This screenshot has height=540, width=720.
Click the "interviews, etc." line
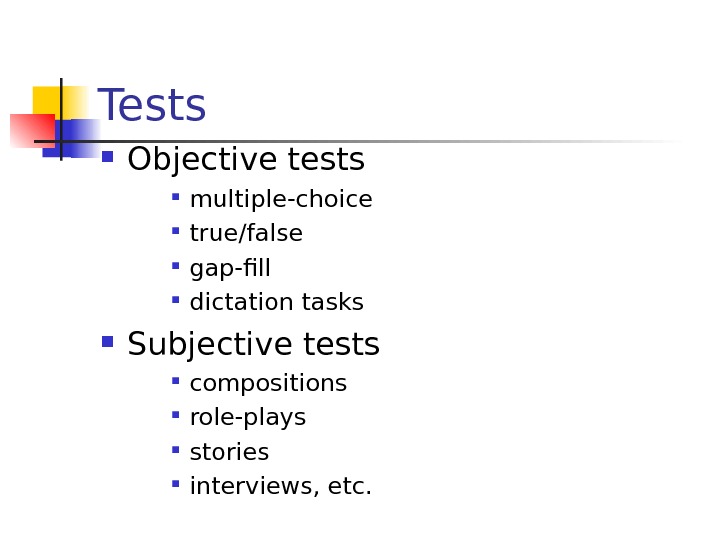[x=281, y=487]
